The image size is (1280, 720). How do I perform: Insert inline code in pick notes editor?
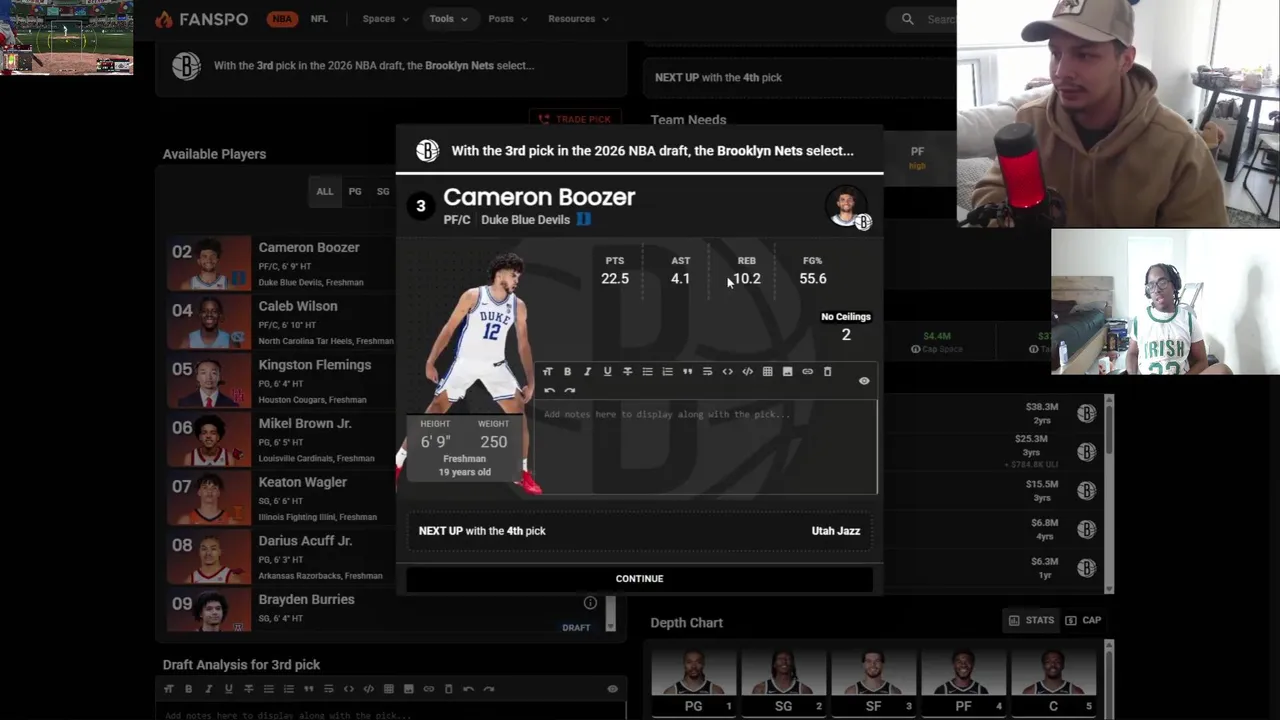(x=727, y=372)
